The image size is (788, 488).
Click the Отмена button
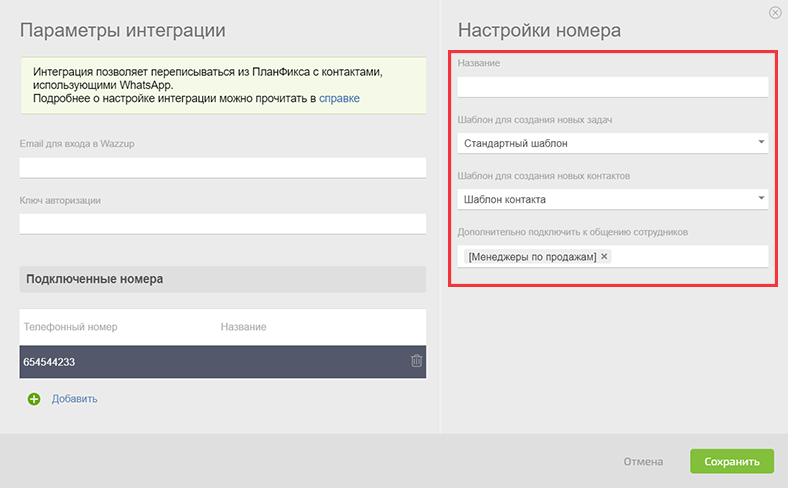coord(643,461)
